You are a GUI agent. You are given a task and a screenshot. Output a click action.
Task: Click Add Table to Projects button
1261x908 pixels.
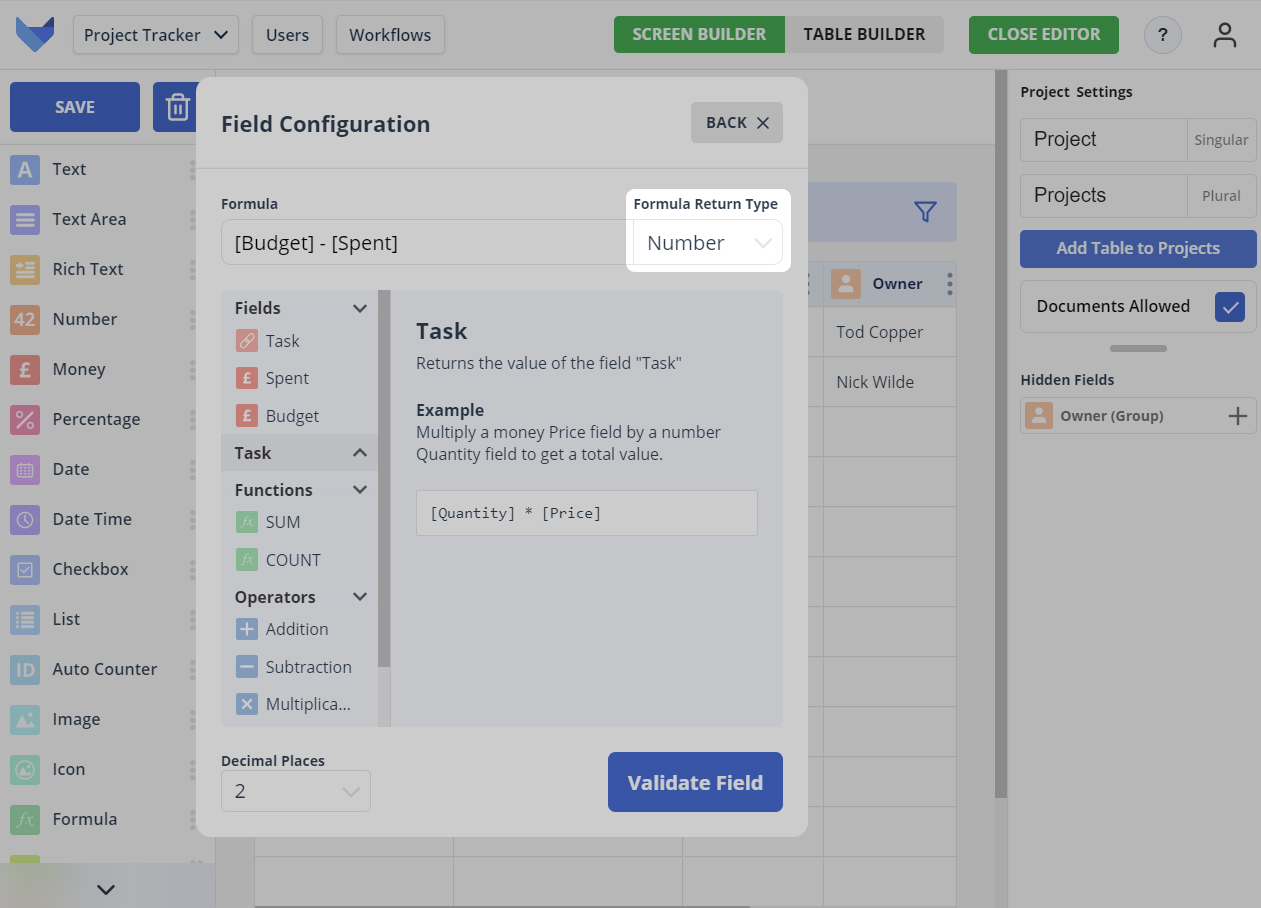tap(1138, 248)
